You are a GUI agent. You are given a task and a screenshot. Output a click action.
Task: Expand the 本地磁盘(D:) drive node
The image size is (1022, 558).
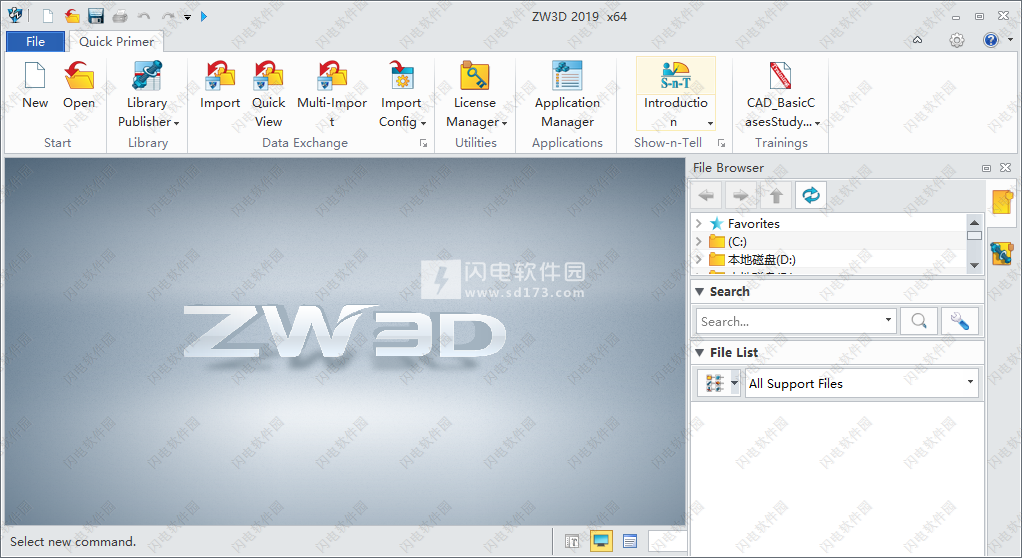coord(699,259)
